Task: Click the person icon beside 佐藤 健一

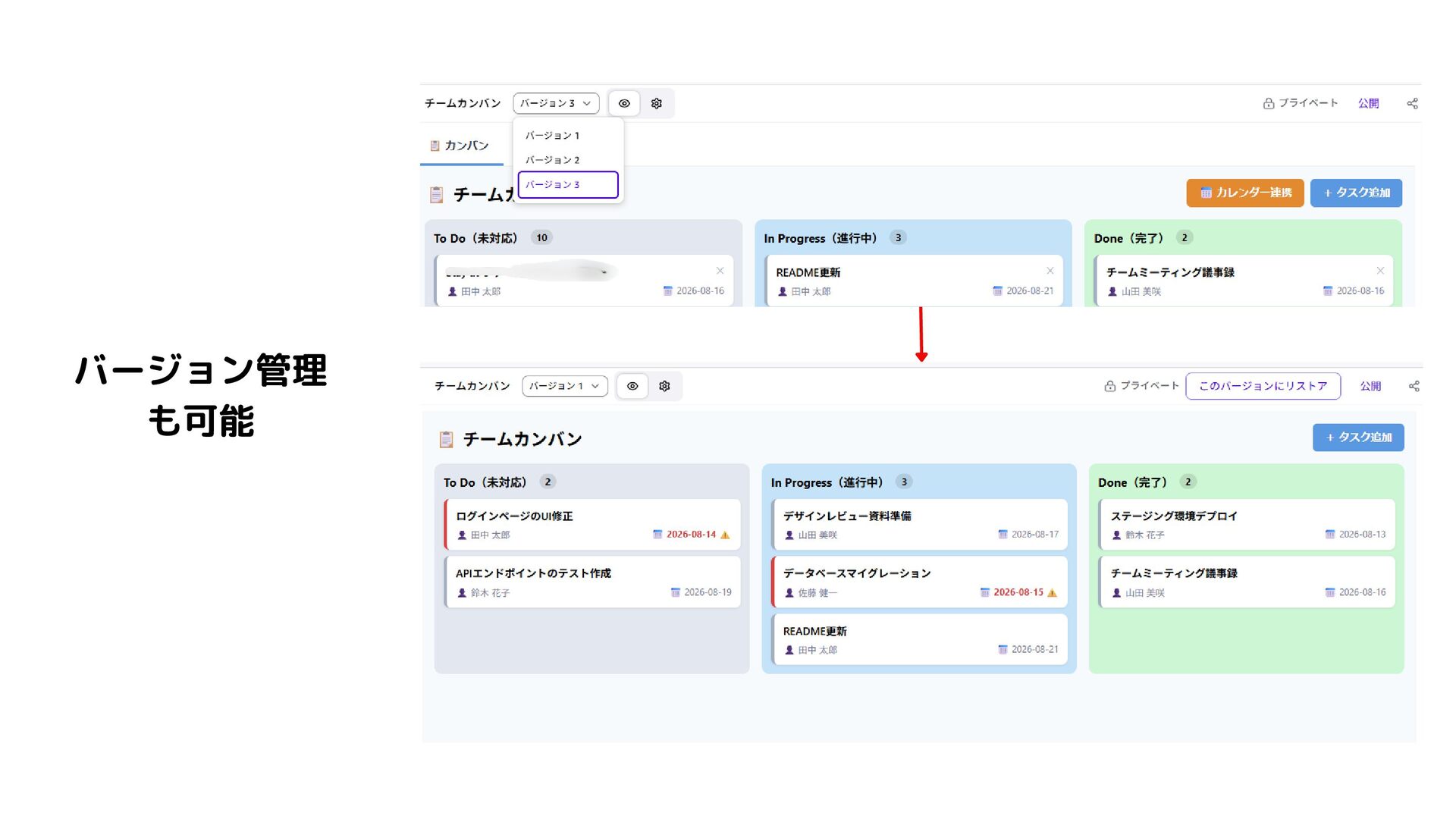Action: coord(789,593)
